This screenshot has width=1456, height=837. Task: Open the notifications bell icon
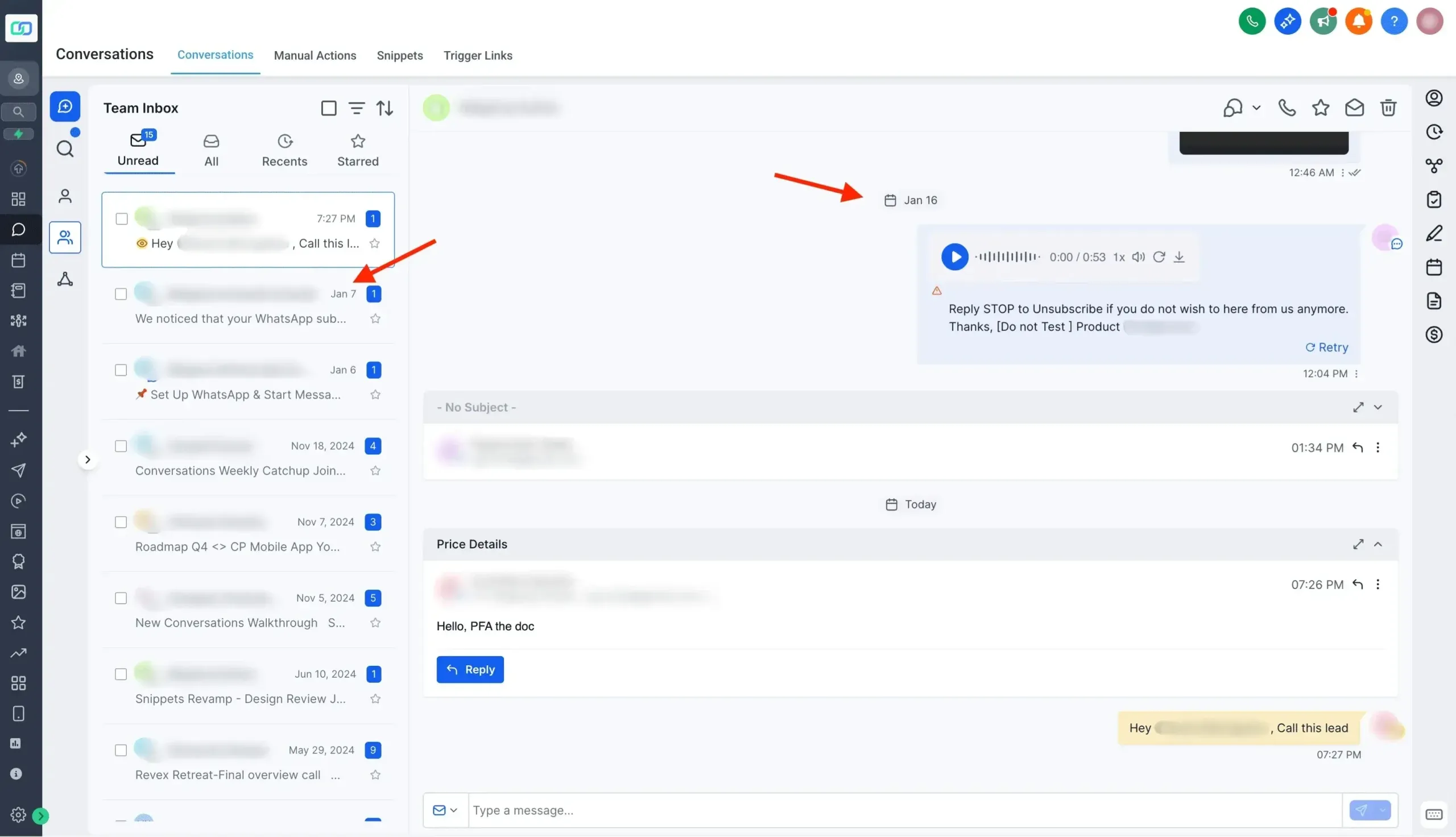pos(1358,22)
